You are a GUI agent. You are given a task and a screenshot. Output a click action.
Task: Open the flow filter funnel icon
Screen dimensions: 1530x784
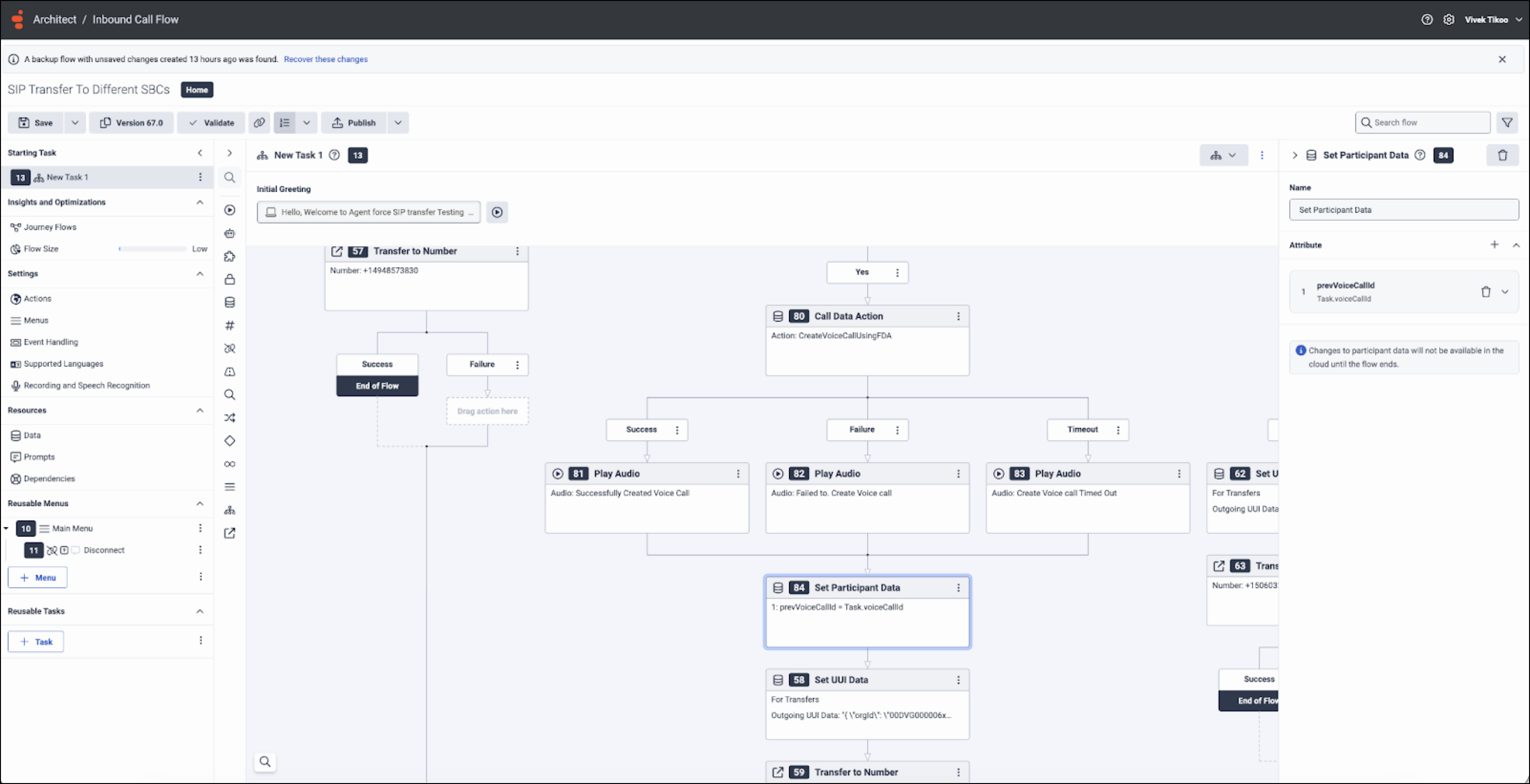[1507, 123]
